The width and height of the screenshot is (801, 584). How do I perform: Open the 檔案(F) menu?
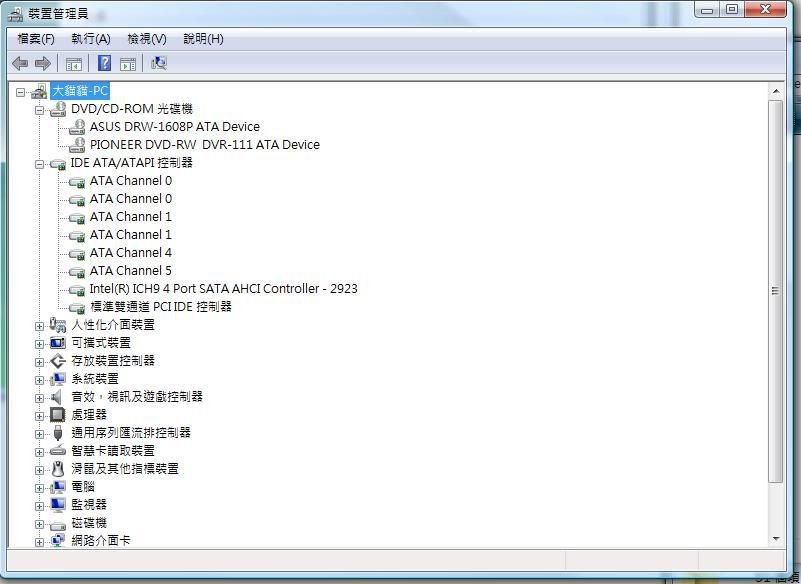36,39
